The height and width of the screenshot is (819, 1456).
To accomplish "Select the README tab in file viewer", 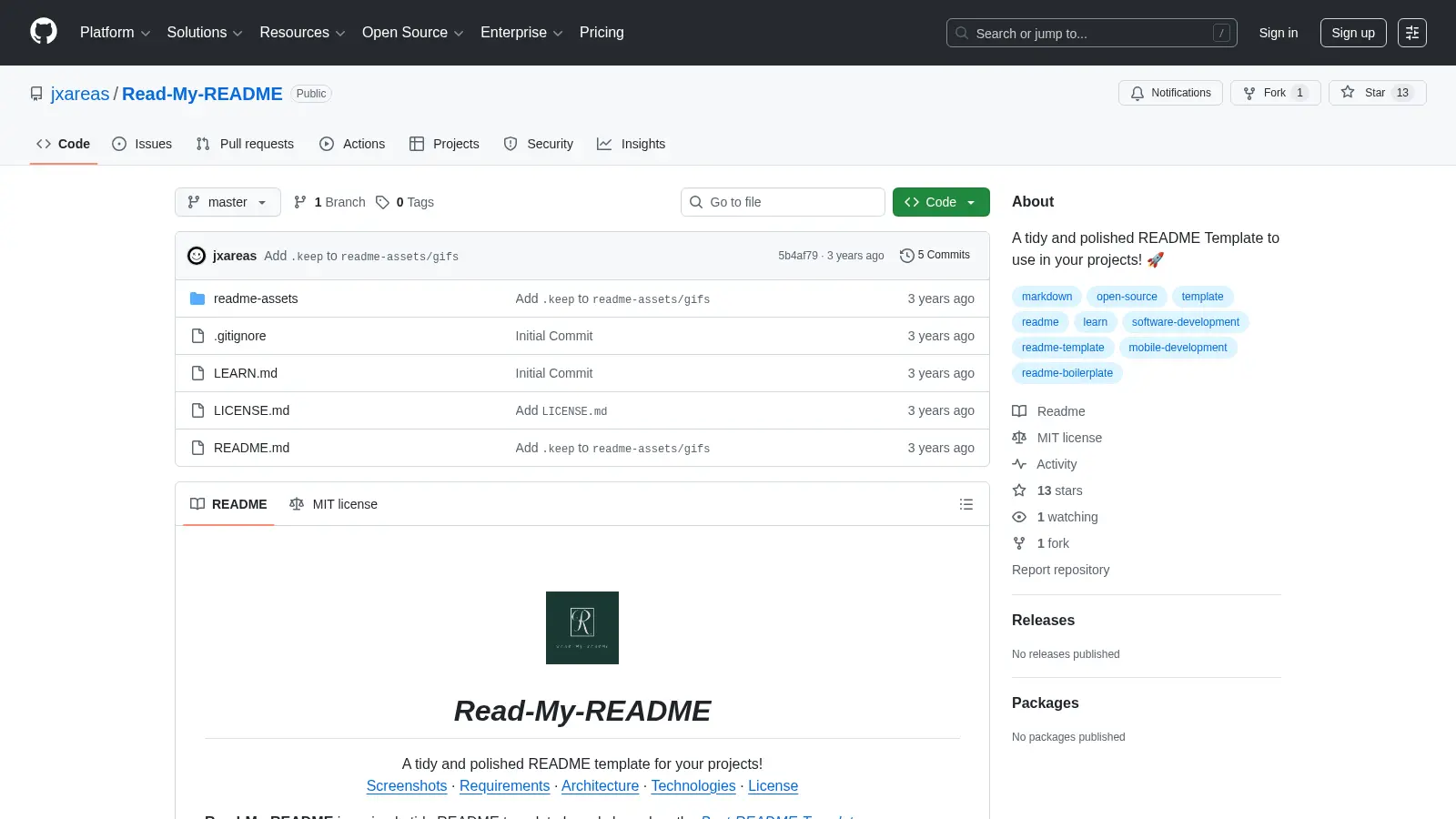I will pos(228,504).
